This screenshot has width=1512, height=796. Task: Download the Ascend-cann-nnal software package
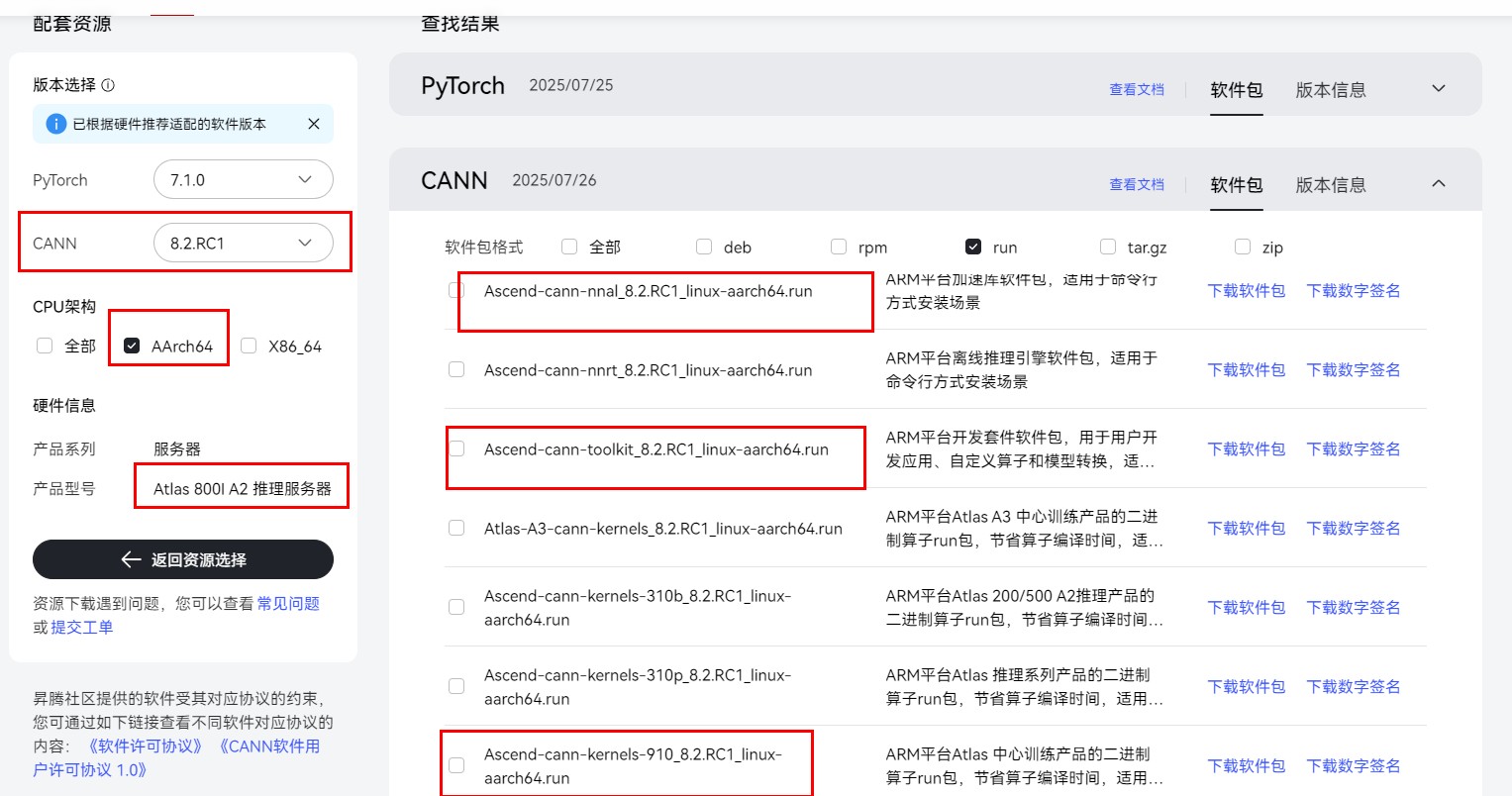click(x=1246, y=290)
